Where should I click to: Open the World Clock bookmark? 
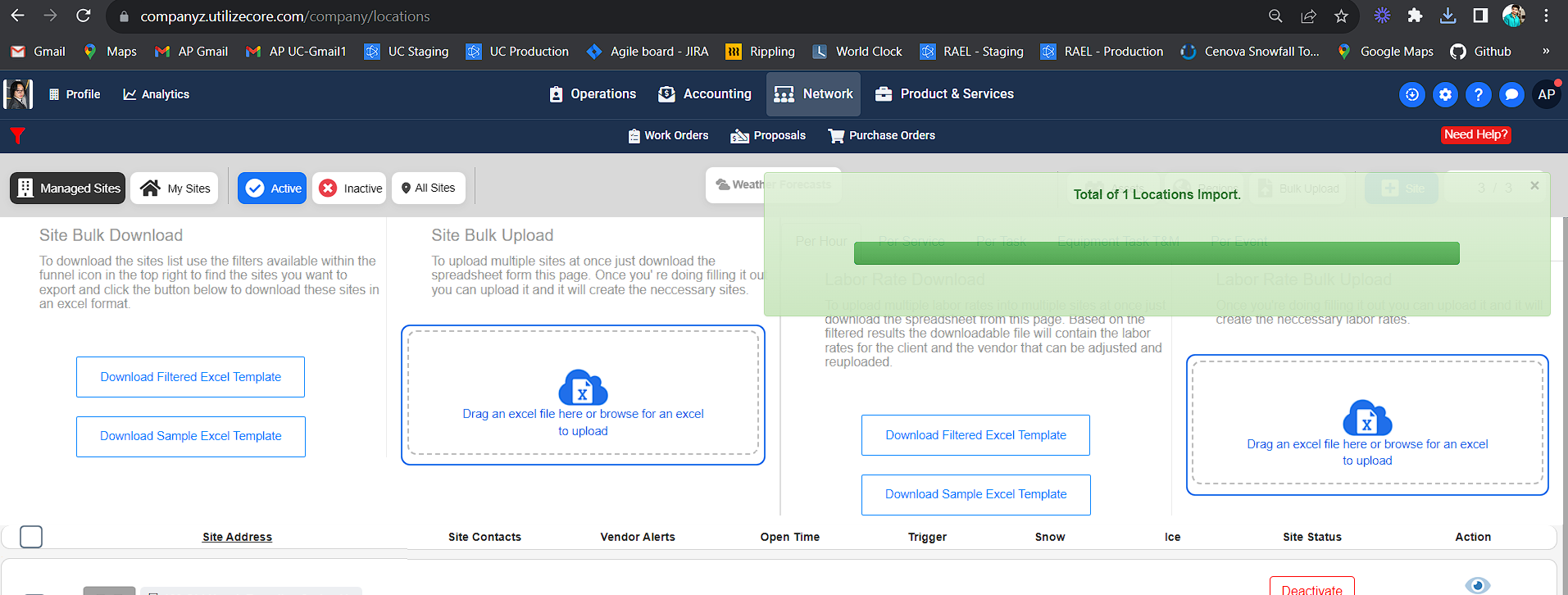[x=857, y=51]
